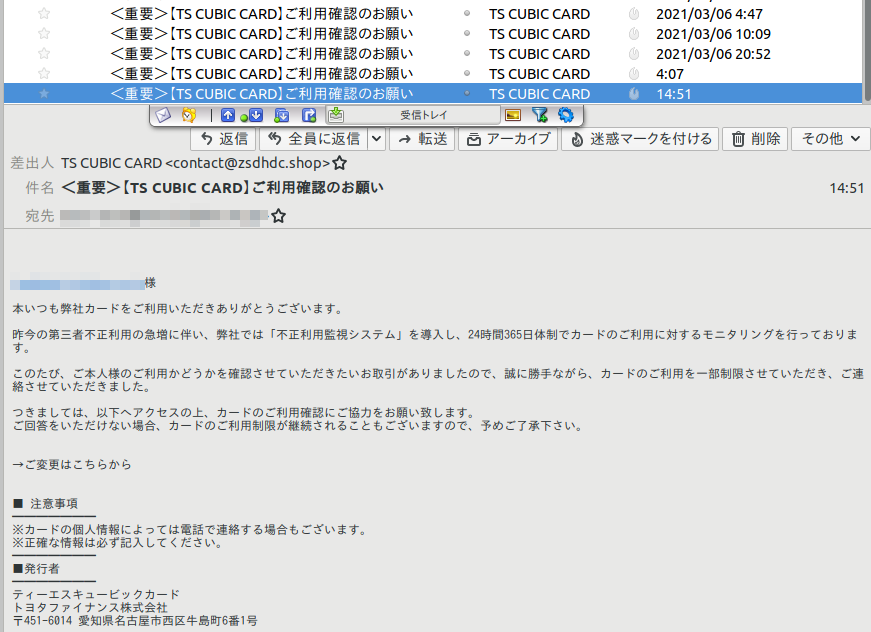Click the 転送 forward button
Viewport: 871px width, 632px height.
tap(422, 139)
